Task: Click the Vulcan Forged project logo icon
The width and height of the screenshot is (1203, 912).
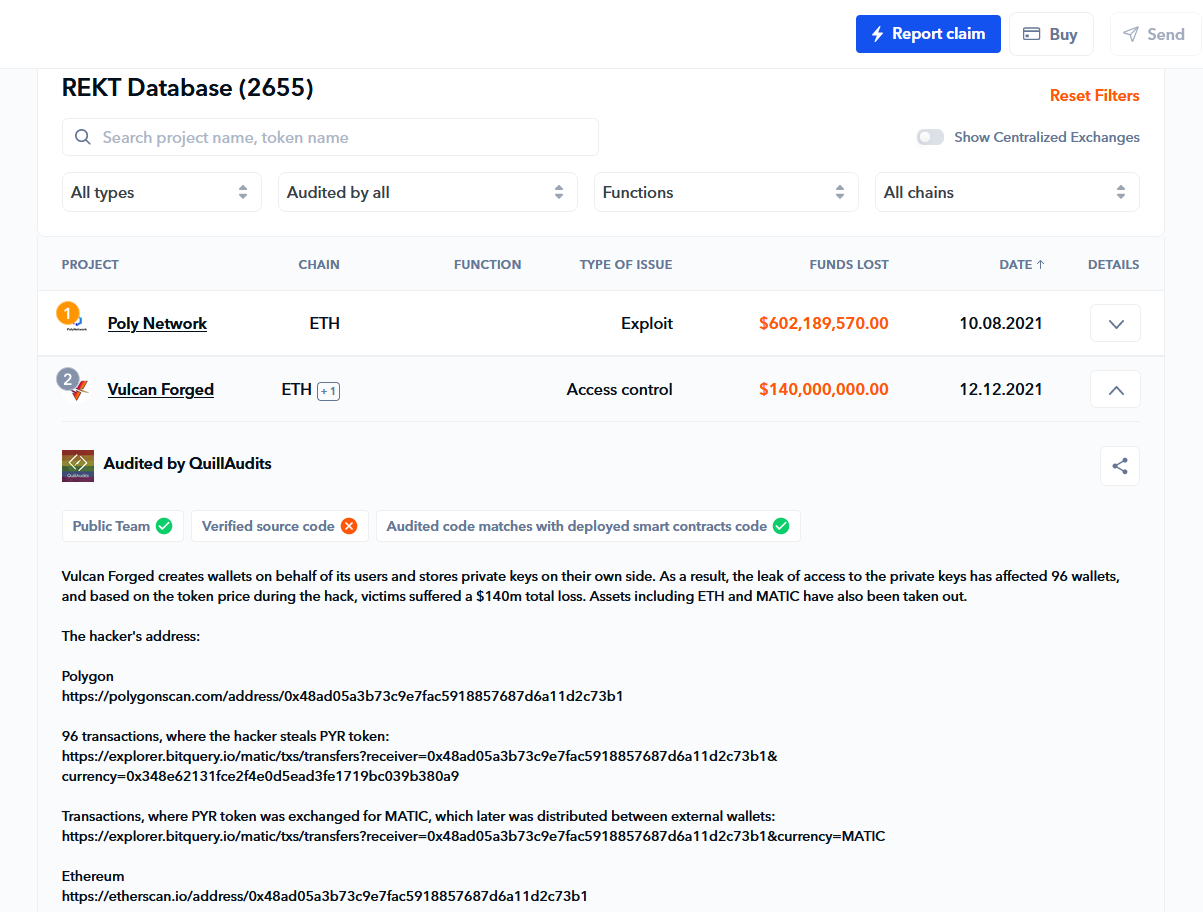Action: click(77, 389)
